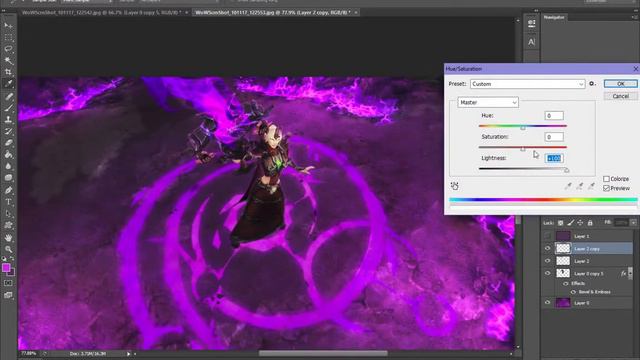The height and width of the screenshot is (360, 640).
Task: Click the lock all padlock icon
Action: [x=590, y=223]
